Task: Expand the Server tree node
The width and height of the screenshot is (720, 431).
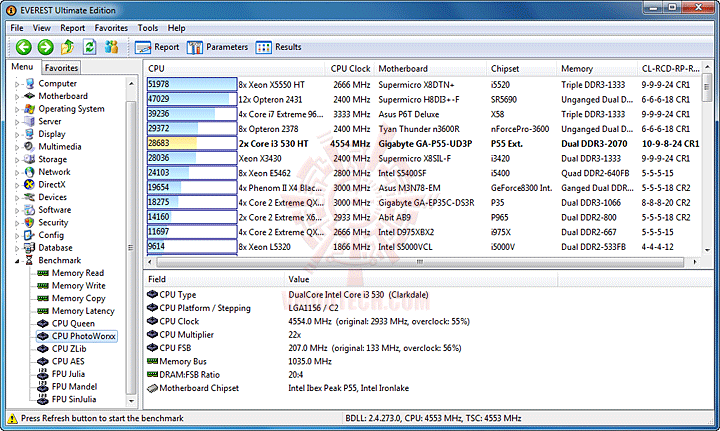Action: click(x=17, y=122)
